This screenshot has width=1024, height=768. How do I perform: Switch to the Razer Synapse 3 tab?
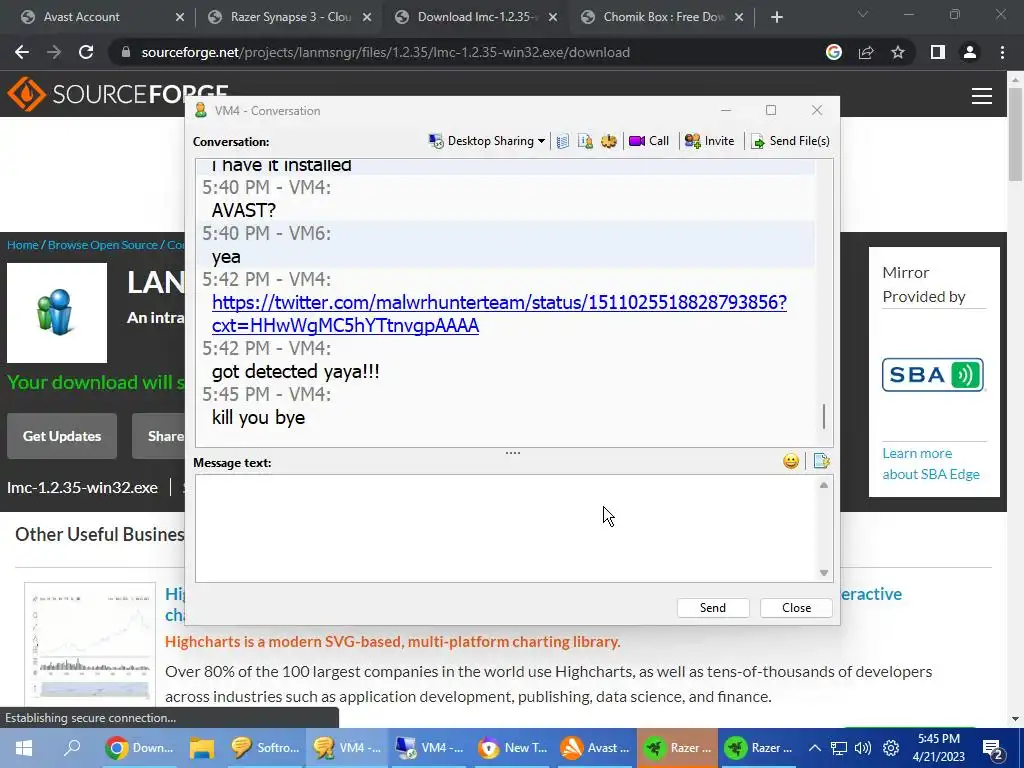(x=291, y=17)
